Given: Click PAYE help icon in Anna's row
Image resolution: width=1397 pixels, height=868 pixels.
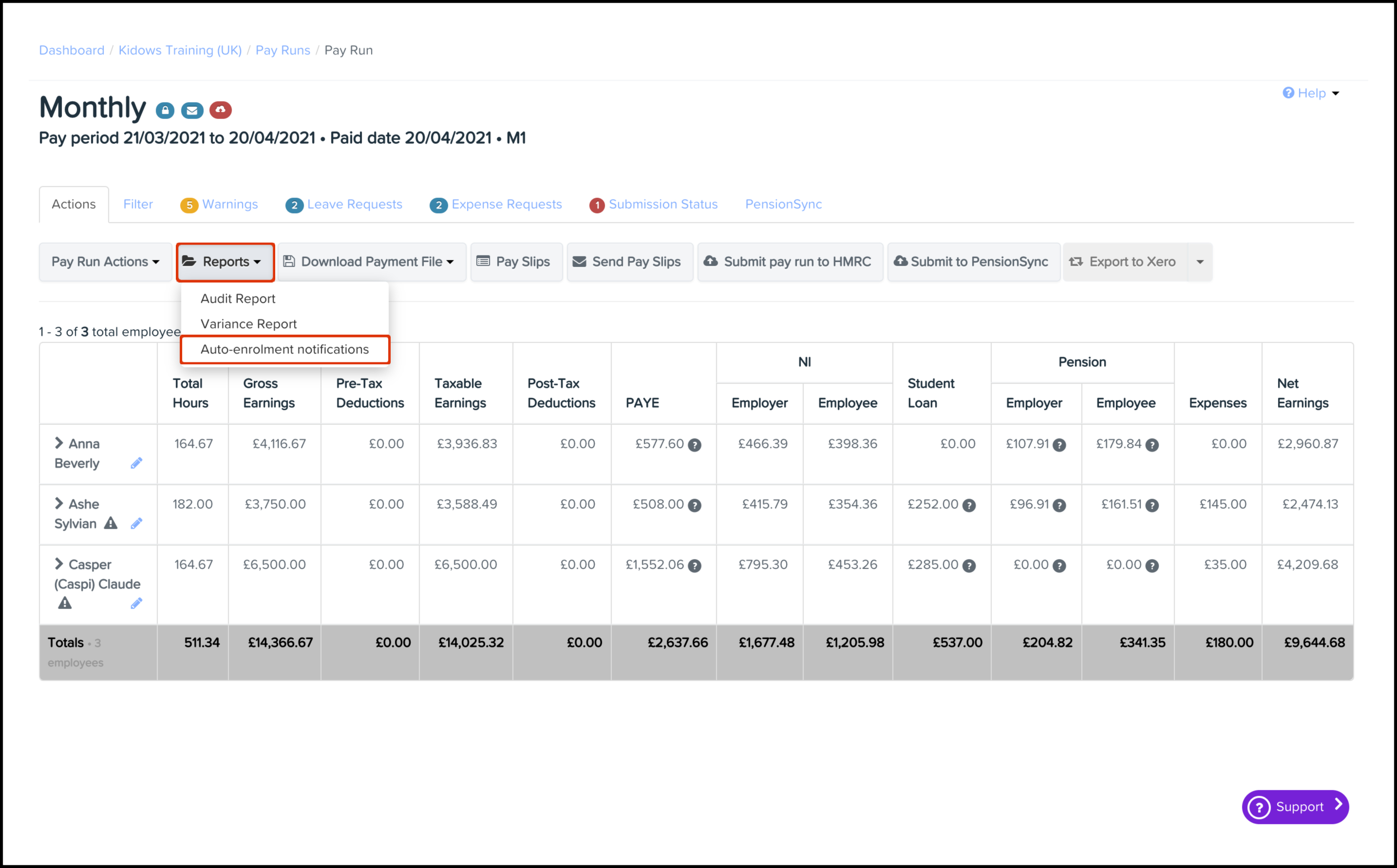Looking at the screenshot, I should pos(695,445).
